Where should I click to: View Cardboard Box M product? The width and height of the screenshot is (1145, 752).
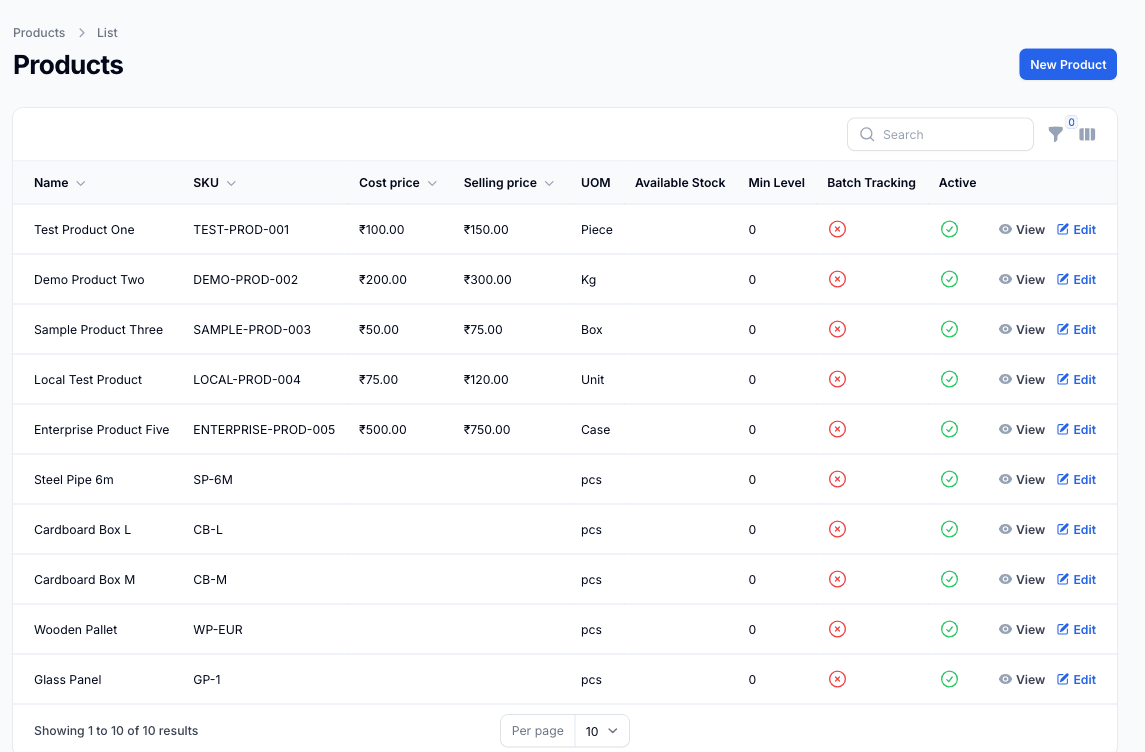coord(1022,580)
